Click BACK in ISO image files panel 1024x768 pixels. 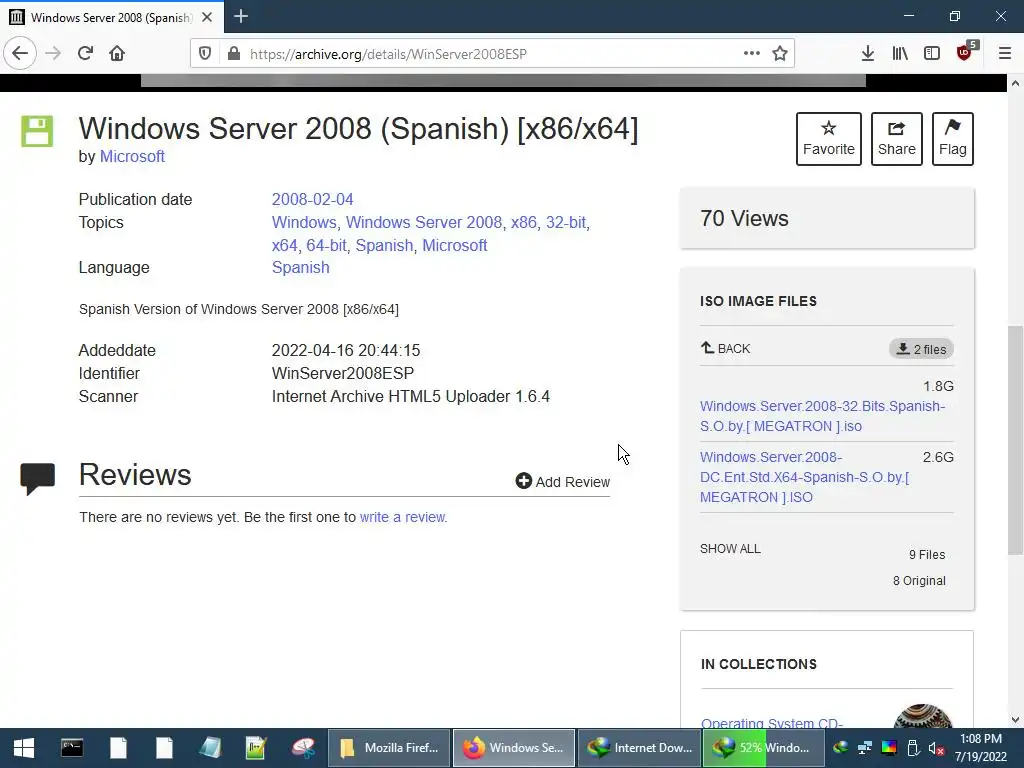click(x=726, y=348)
